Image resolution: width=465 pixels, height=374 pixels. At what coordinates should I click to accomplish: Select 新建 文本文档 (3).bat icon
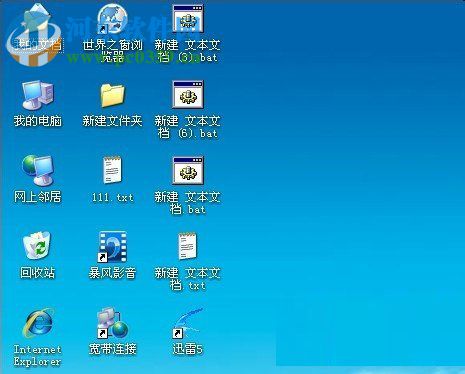[188, 19]
